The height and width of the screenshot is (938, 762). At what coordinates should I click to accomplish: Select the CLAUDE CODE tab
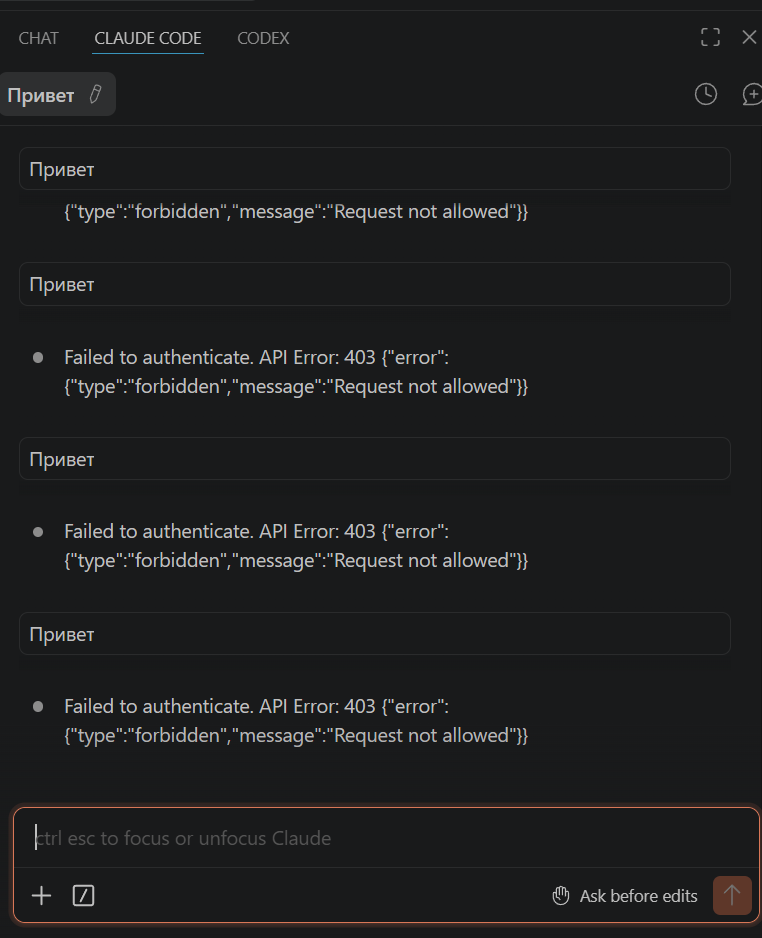148,38
